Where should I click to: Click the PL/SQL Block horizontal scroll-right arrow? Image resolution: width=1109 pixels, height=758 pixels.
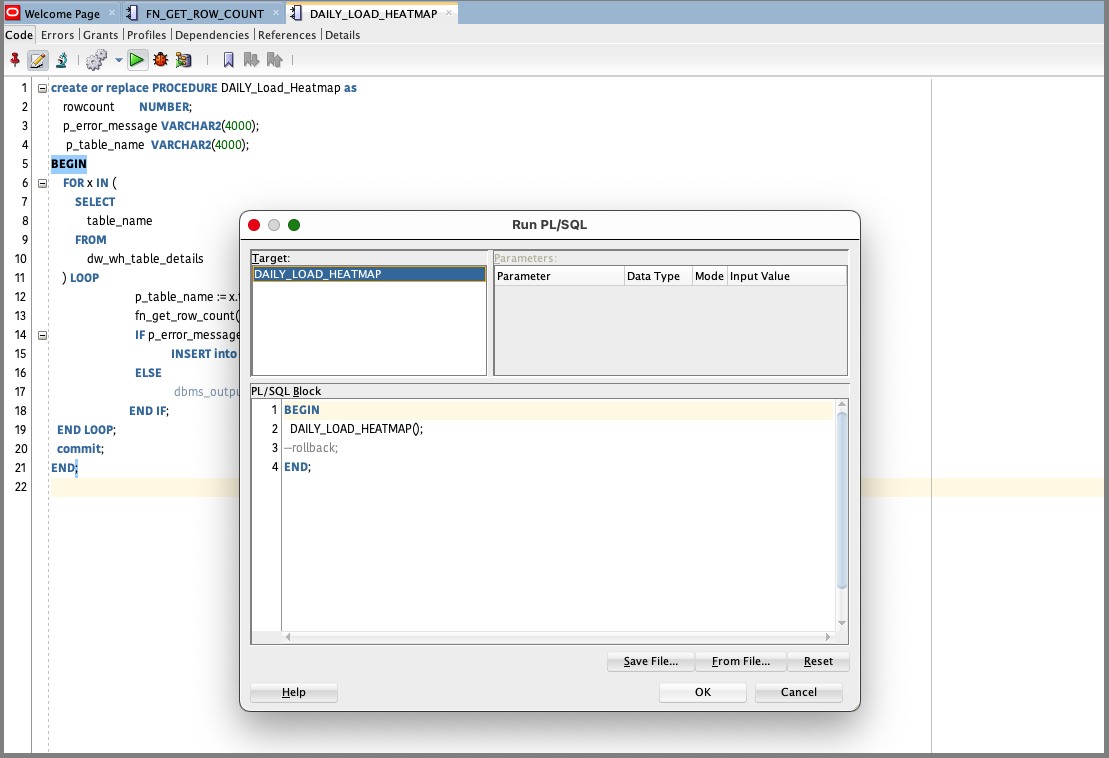[x=828, y=637]
